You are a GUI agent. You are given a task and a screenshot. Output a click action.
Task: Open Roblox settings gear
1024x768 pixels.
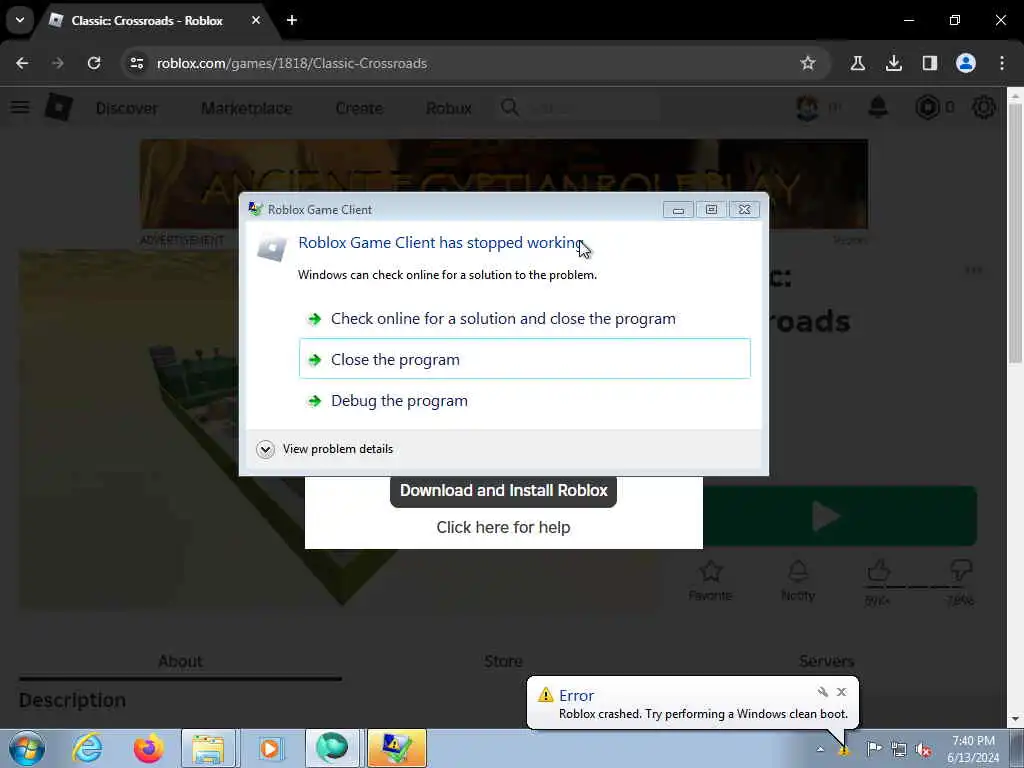tap(984, 107)
